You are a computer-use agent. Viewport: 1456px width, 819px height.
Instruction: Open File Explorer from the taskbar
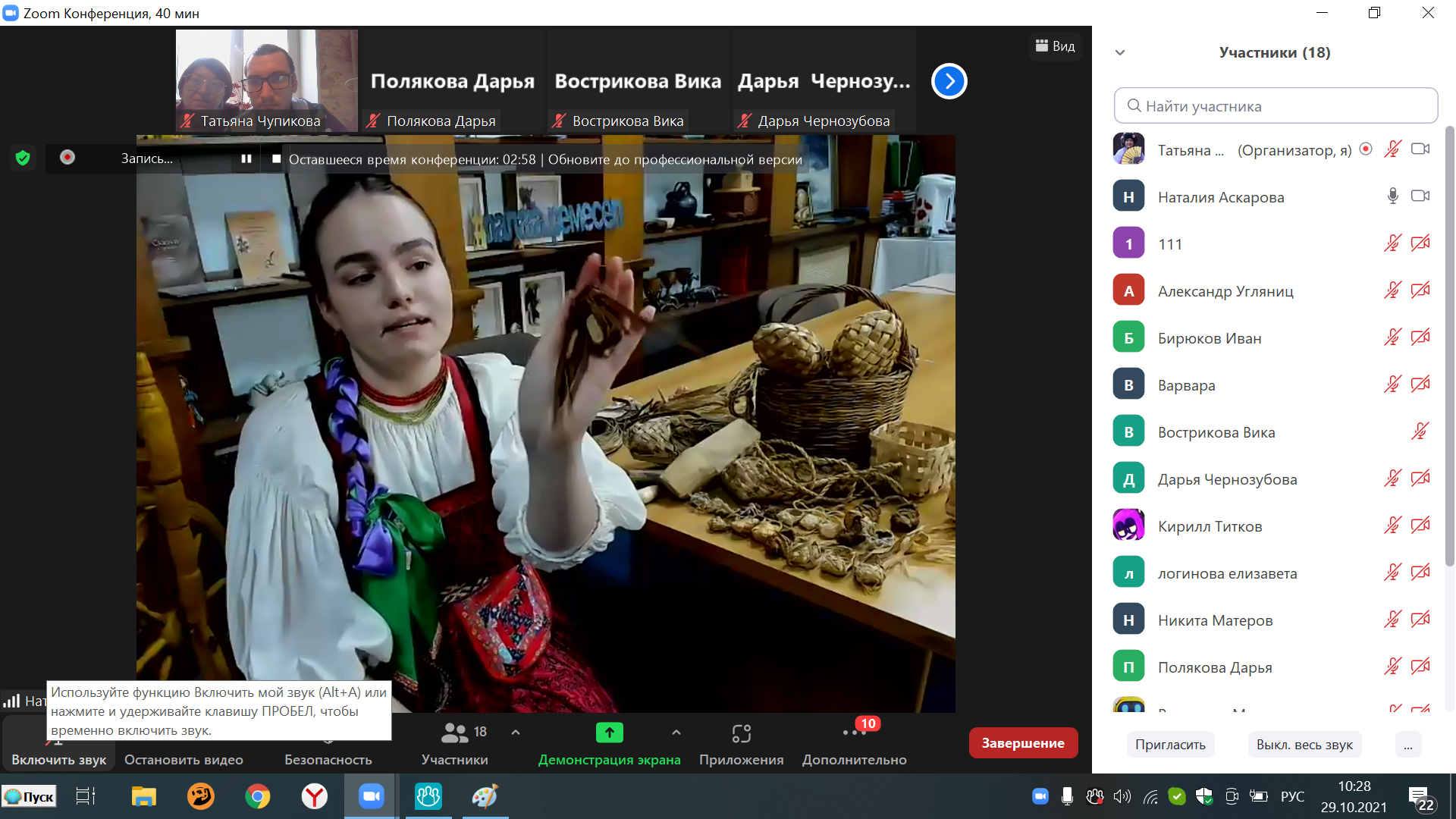pyautogui.click(x=143, y=796)
